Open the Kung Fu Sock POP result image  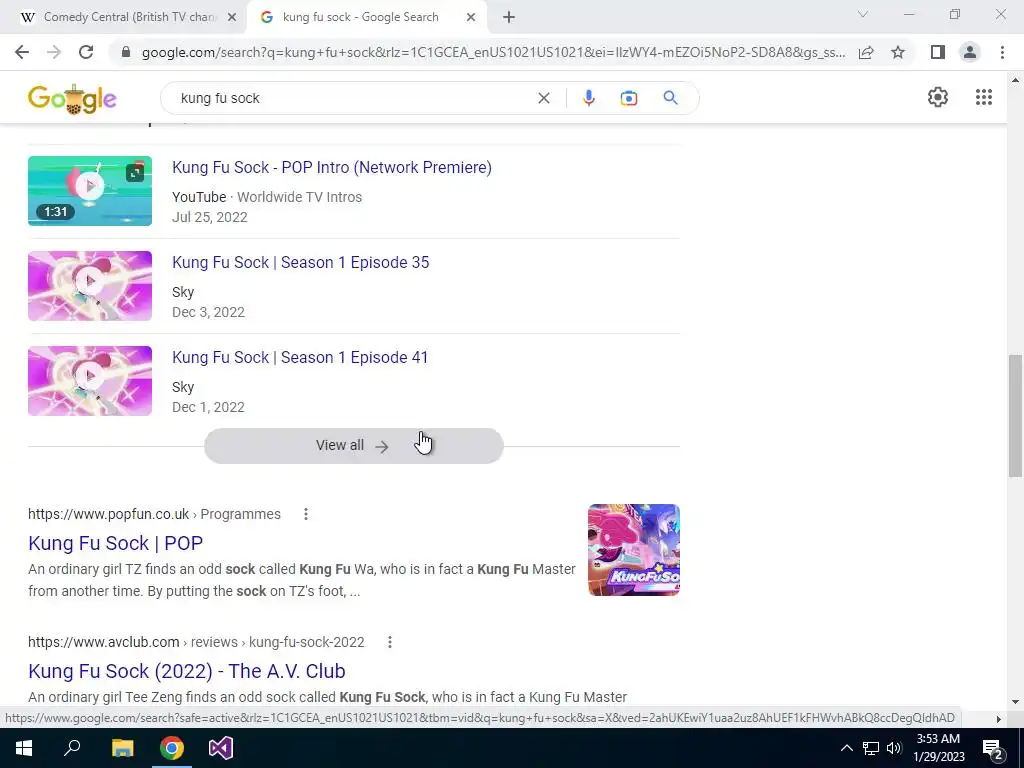pos(633,550)
